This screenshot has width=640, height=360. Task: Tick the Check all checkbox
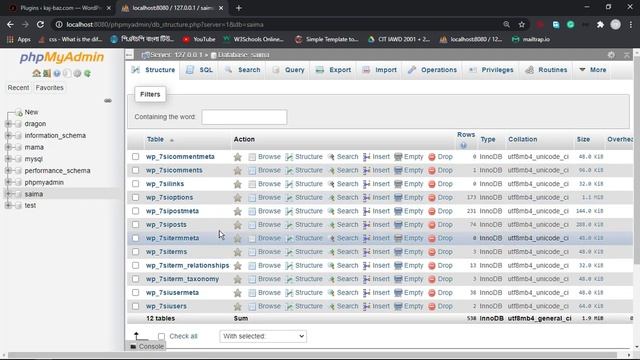(162, 336)
